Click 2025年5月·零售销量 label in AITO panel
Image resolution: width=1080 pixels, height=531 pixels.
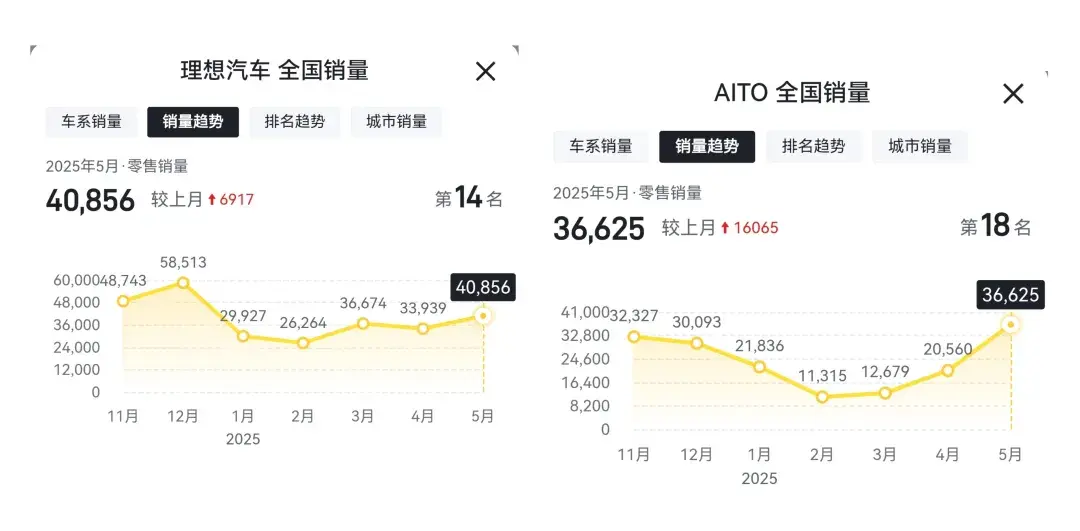[627, 194]
